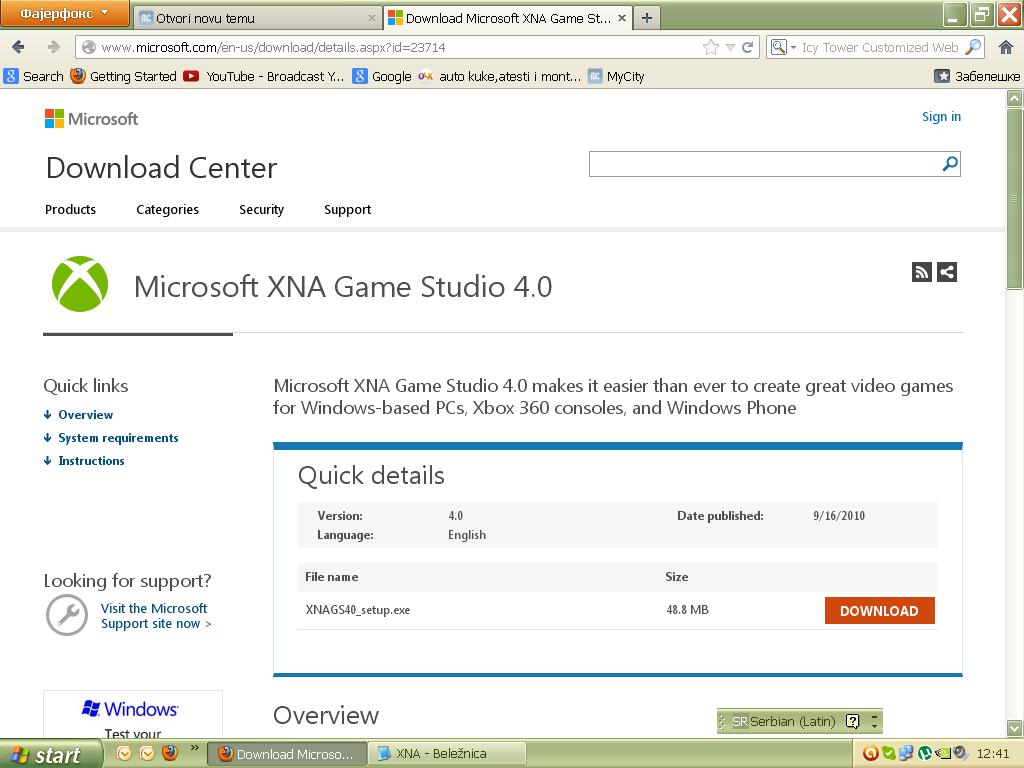Switch to the Otvori novu temu tab
Viewport: 1024px width, 768px height.
click(259, 18)
